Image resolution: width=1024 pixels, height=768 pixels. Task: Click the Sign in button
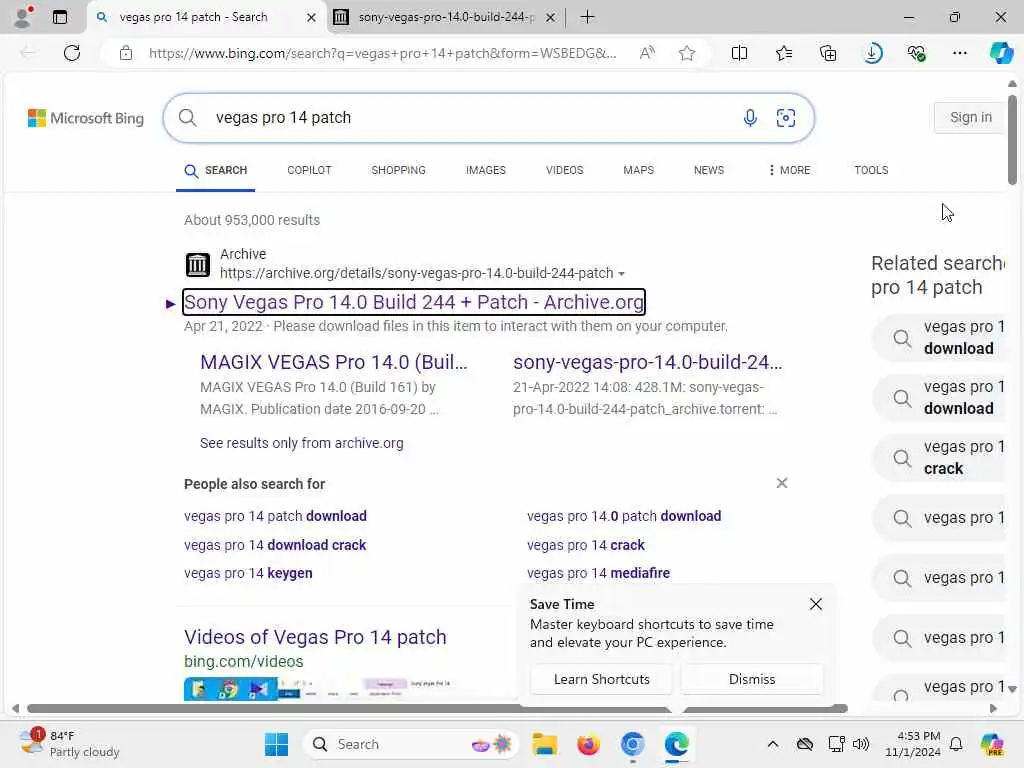(970, 118)
